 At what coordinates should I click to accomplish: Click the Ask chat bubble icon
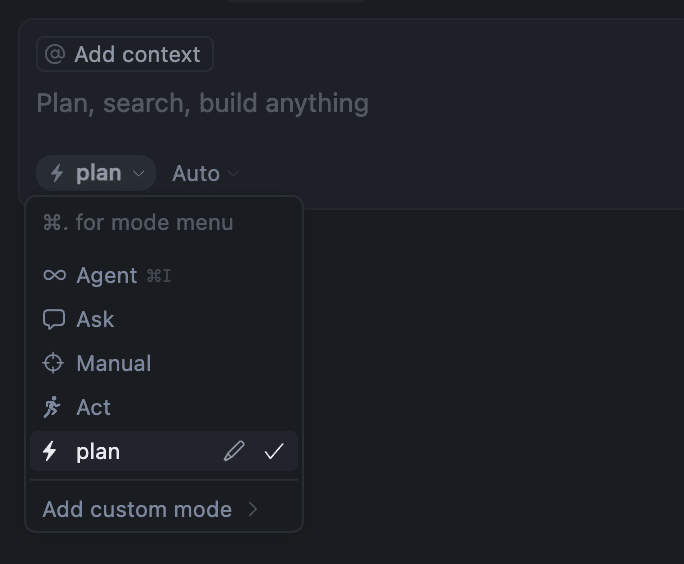pos(54,319)
